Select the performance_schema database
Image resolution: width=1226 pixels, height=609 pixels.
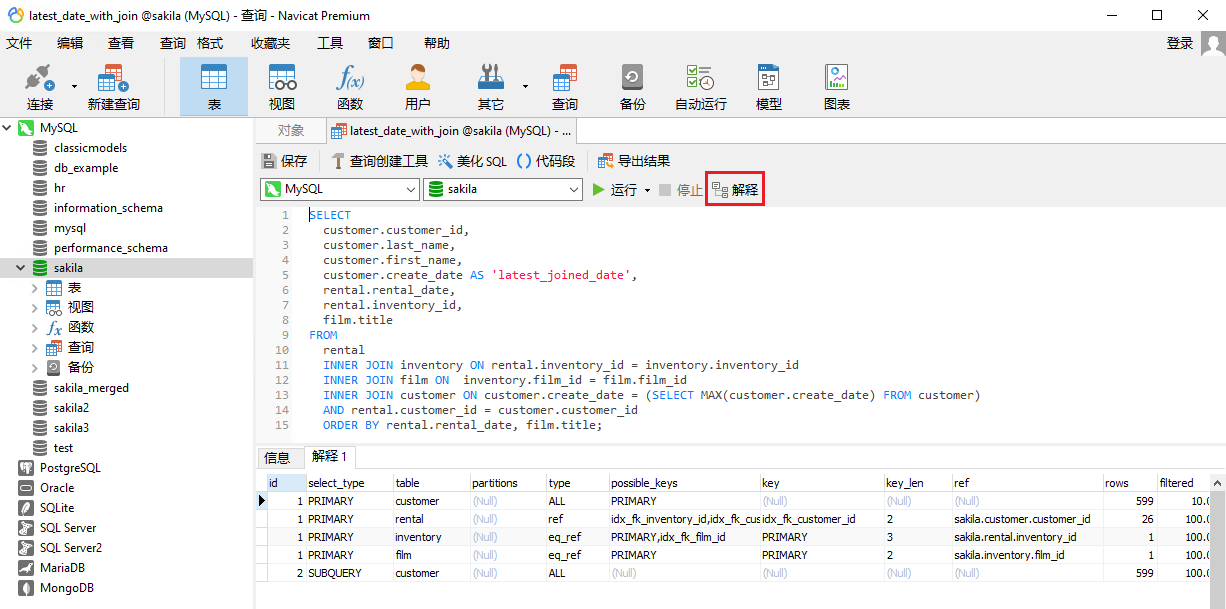point(110,248)
